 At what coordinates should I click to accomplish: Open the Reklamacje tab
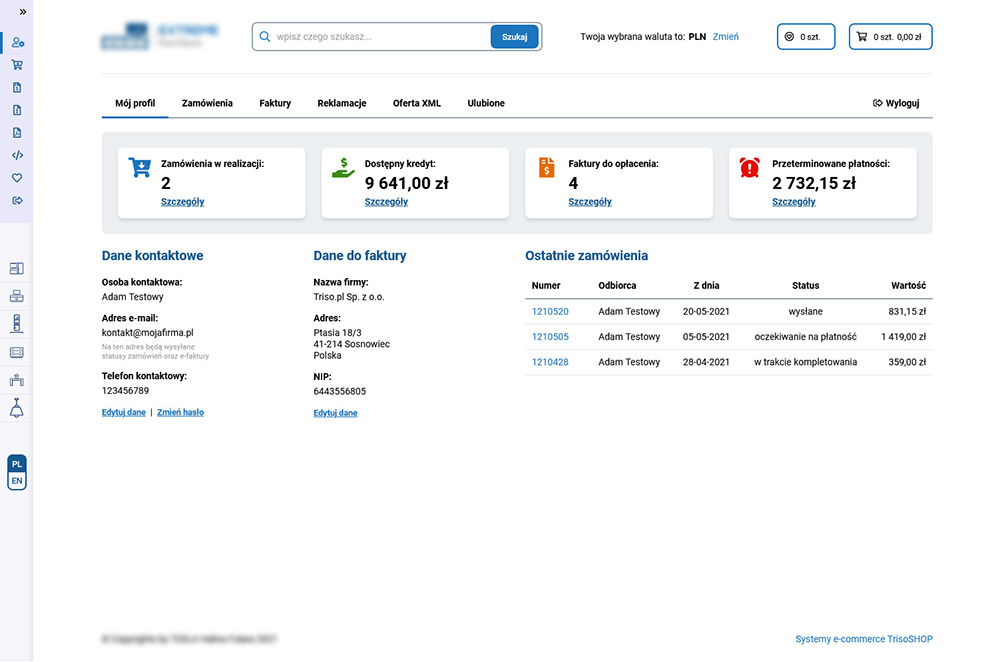point(342,103)
